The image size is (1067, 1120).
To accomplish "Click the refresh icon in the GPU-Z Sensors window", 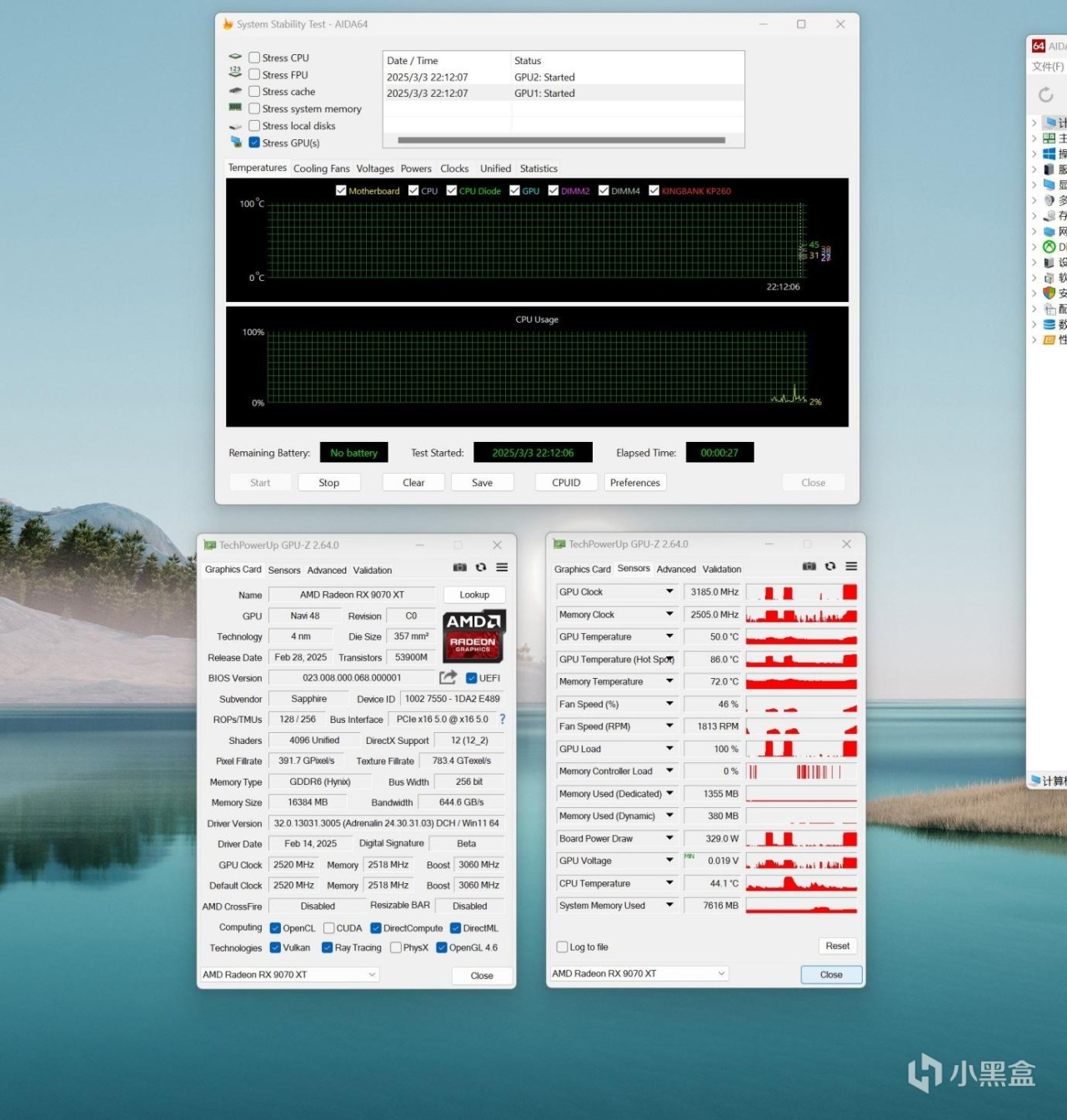I will point(830,566).
